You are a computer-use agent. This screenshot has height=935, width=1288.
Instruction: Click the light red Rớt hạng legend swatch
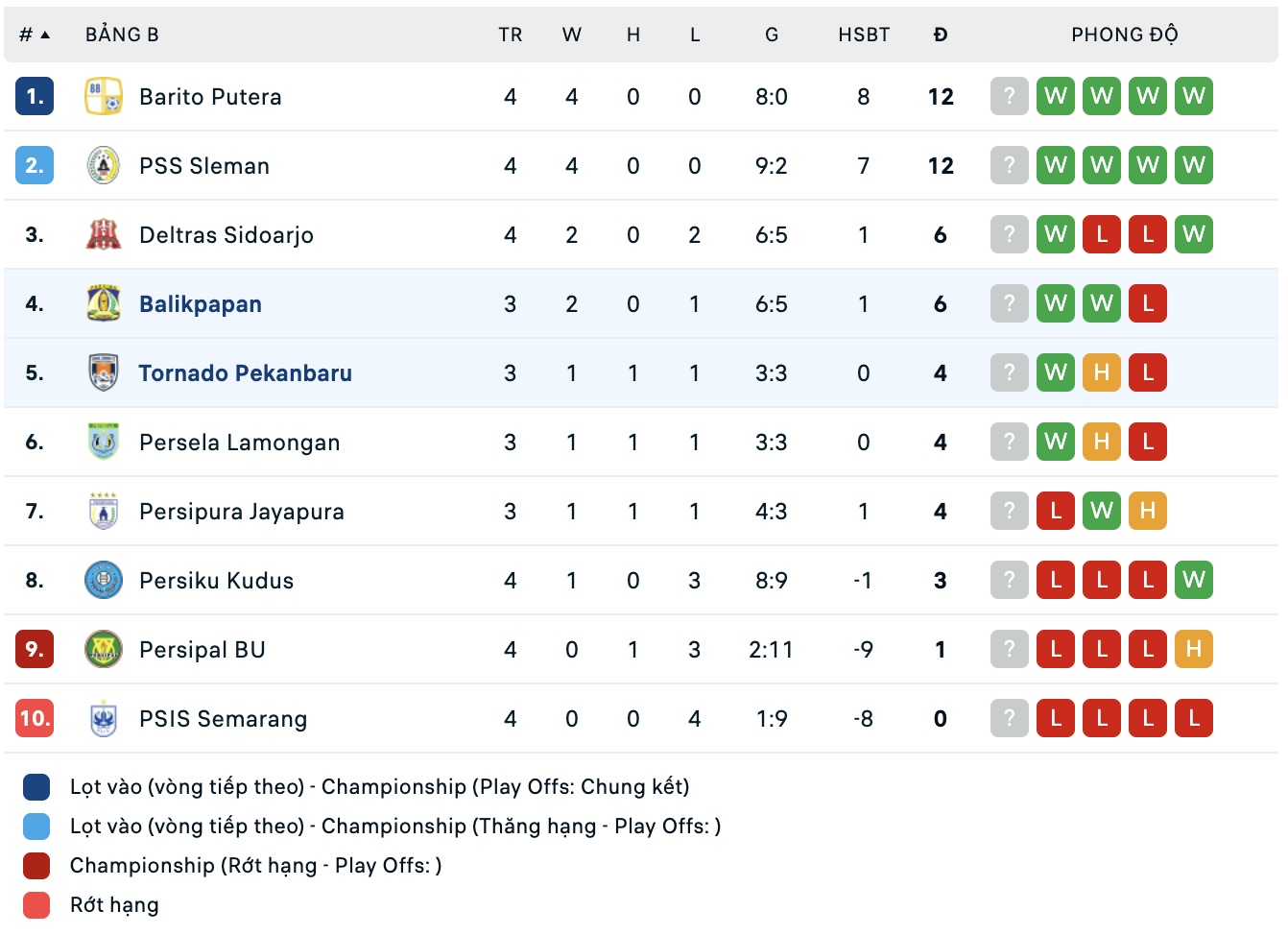pos(36,905)
